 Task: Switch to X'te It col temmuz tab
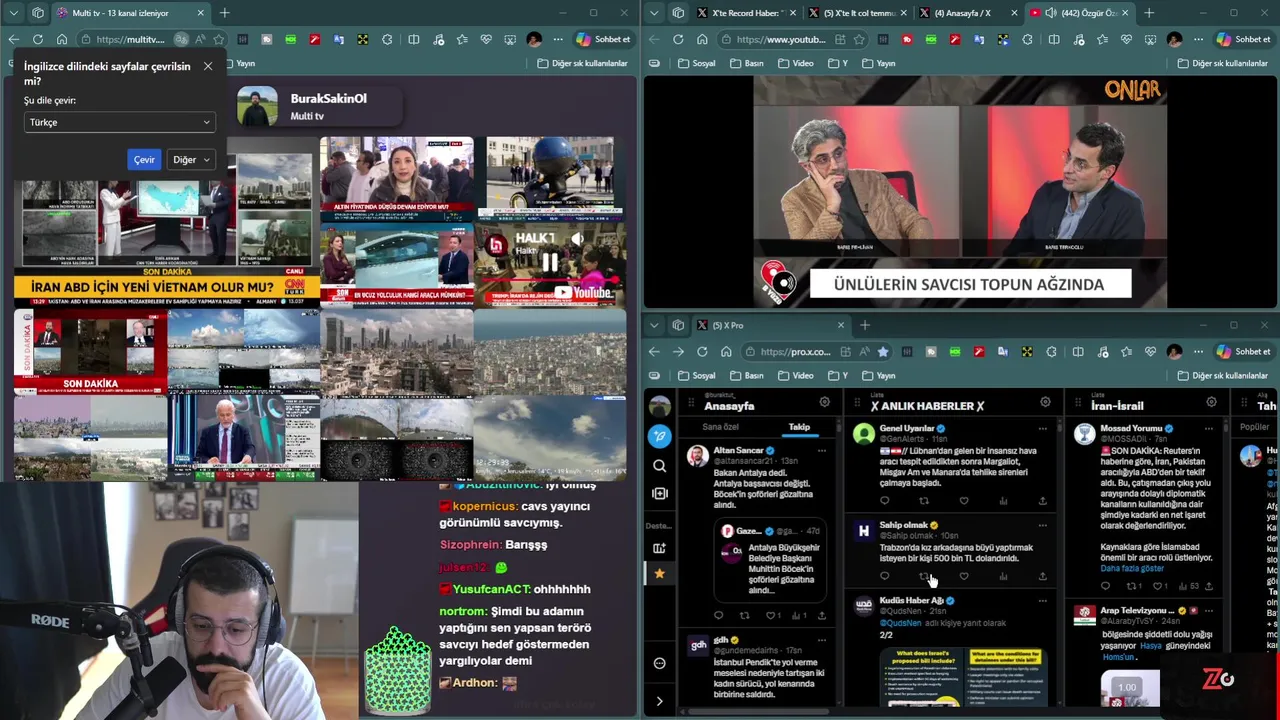click(859, 13)
